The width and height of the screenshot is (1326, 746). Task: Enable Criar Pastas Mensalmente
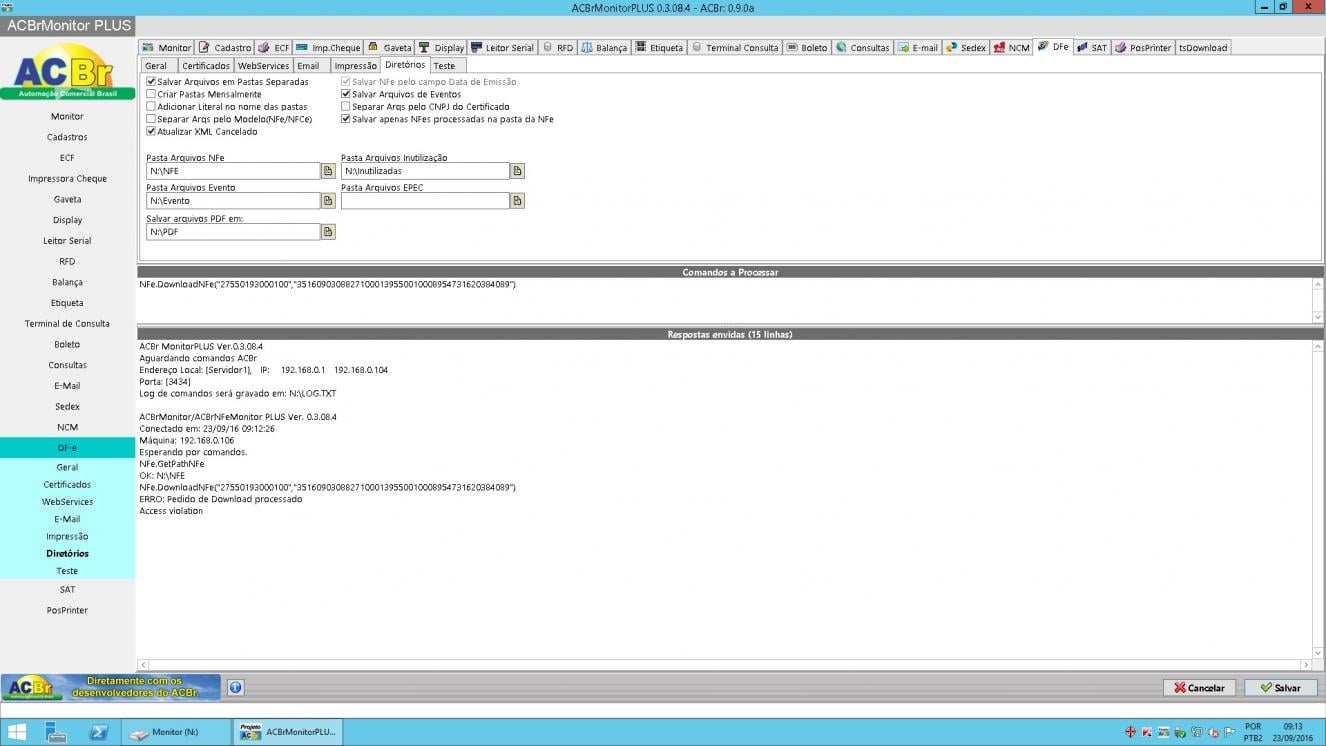(203, 94)
